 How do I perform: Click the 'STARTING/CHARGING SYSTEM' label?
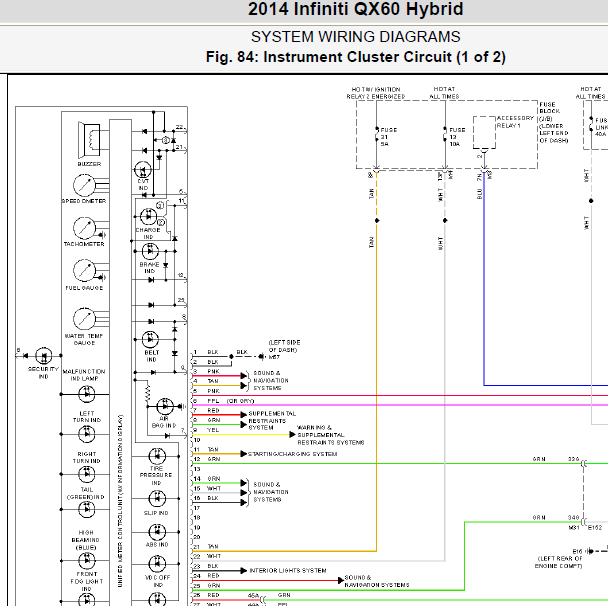click(292, 454)
